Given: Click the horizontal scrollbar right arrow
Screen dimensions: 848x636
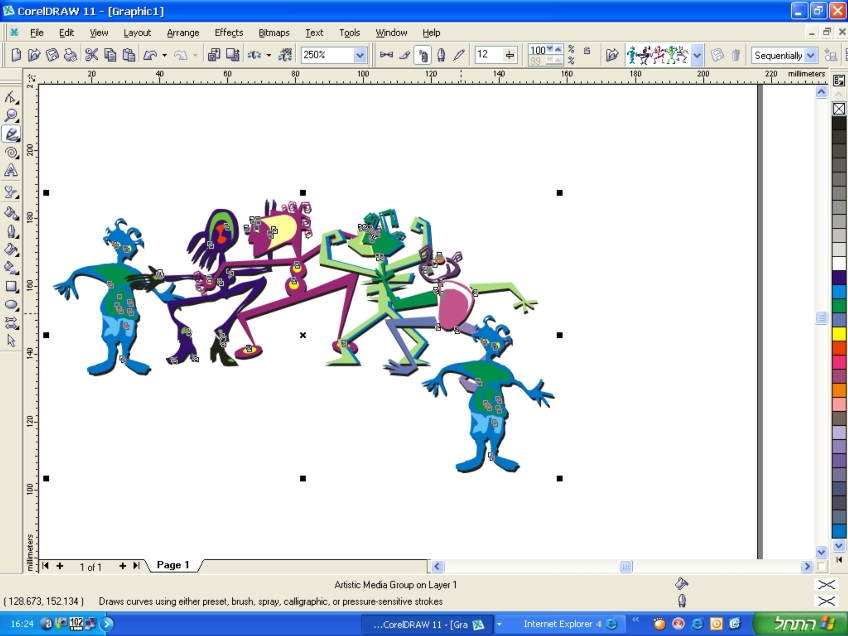Looking at the screenshot, I should pos(807,566).
